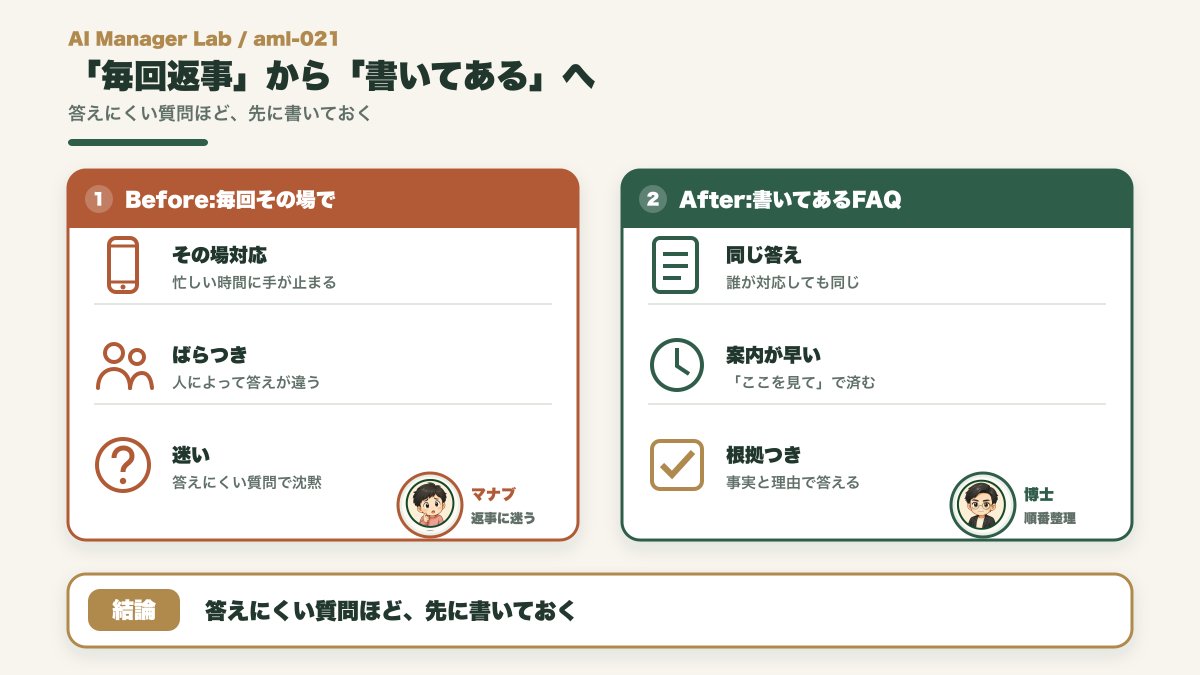This screenshot has height=675, width=1200.
Task: Click the caption 順番整理
Action: coord(1050,518)
